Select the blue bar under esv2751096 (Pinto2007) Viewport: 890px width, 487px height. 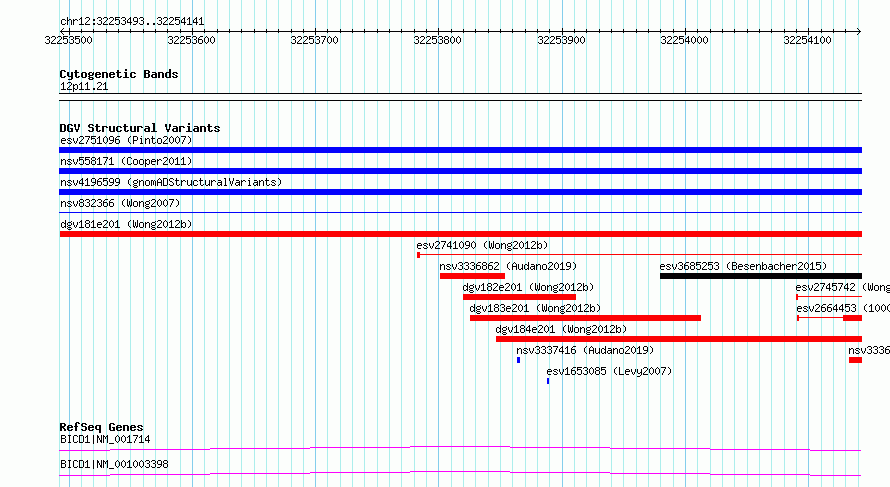pyautogui.click(x=460, y=150)
